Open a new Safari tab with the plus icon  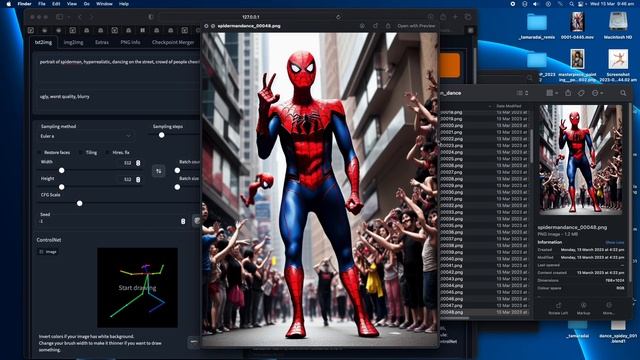click(455, 17)
